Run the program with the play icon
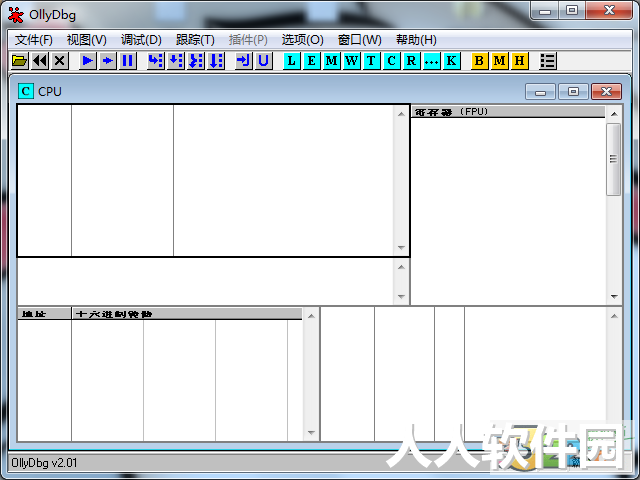 coord(87,61)
